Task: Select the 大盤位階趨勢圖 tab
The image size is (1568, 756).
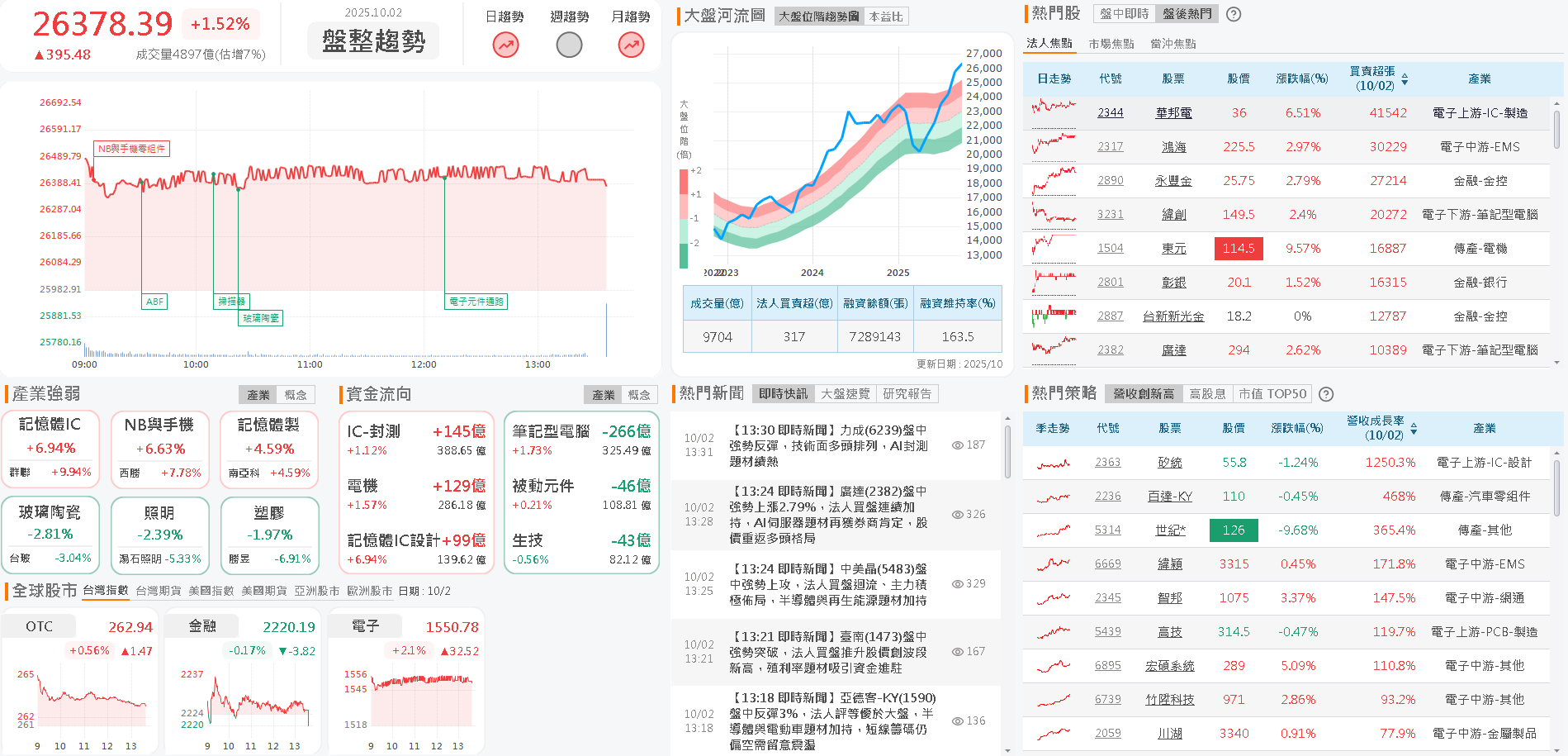Action: [x=819, y=17]
